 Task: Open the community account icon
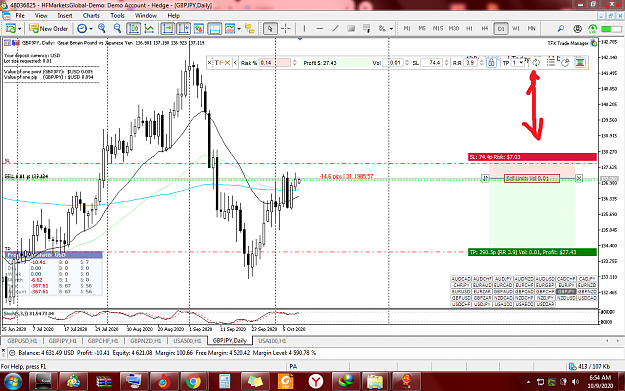pyautogui.click(x=578, y=29)
